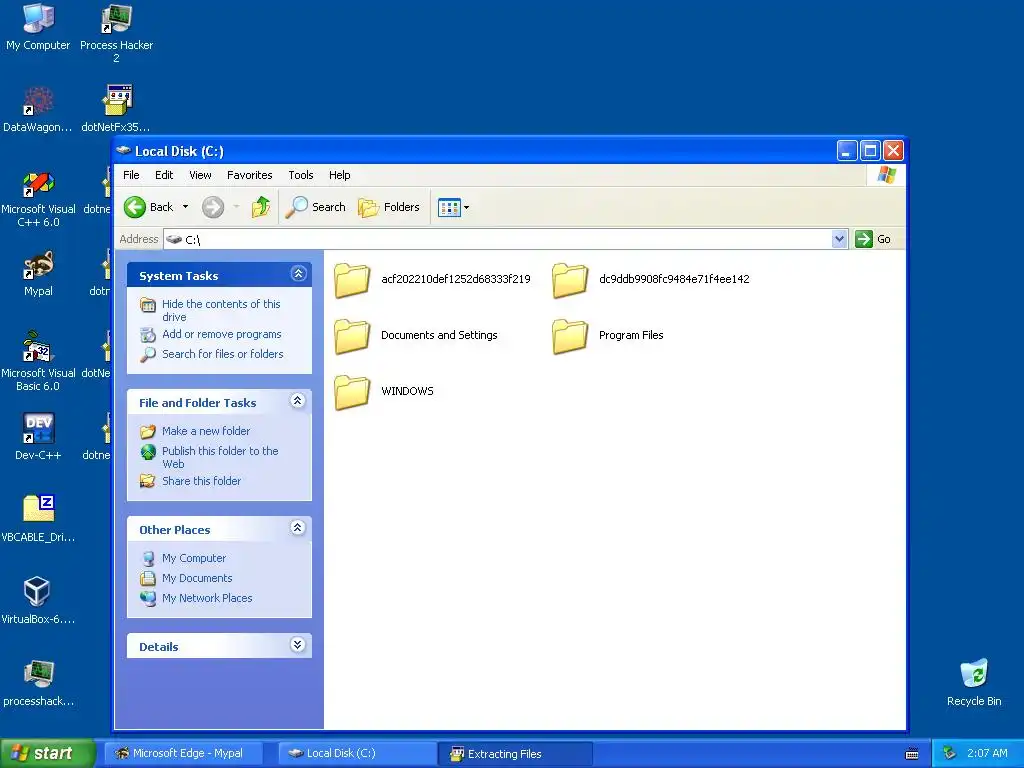1024x768 pixels.
Task: Collapse the System Tasks panel
Action: (x=298, y=274)
